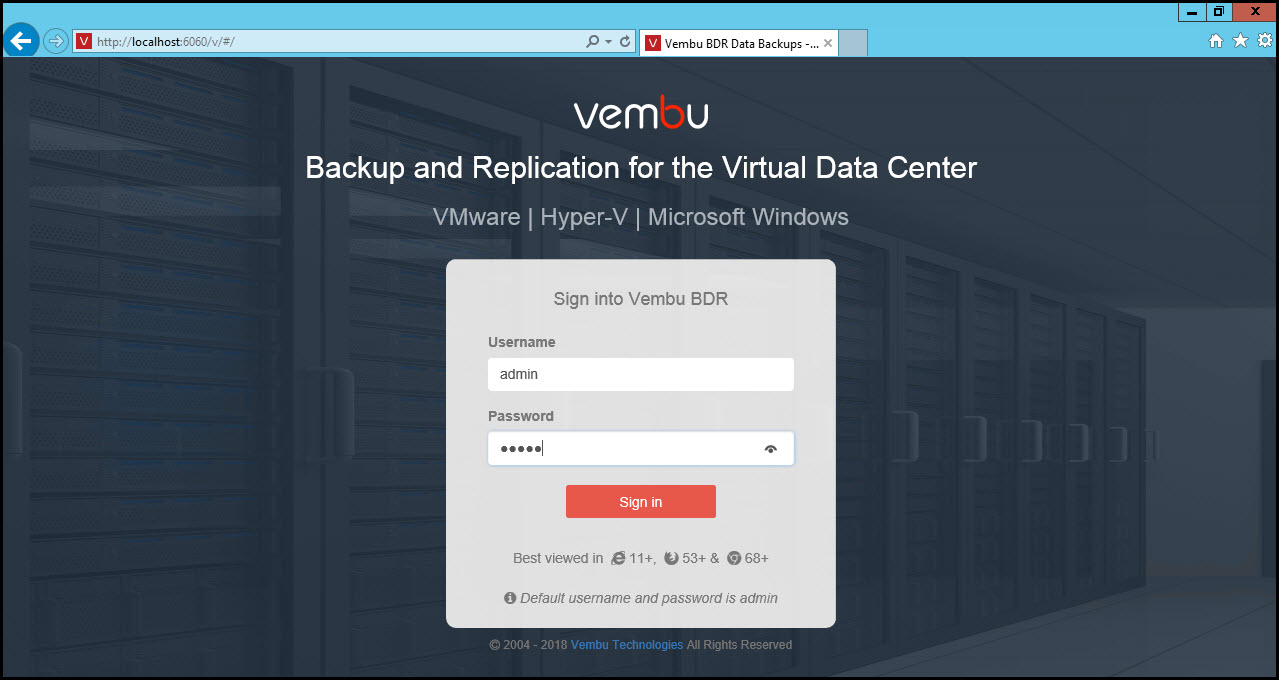Screen dimensions: 1279x680
Task: Minimize the browser window
Action: [x=1192, y=12]
